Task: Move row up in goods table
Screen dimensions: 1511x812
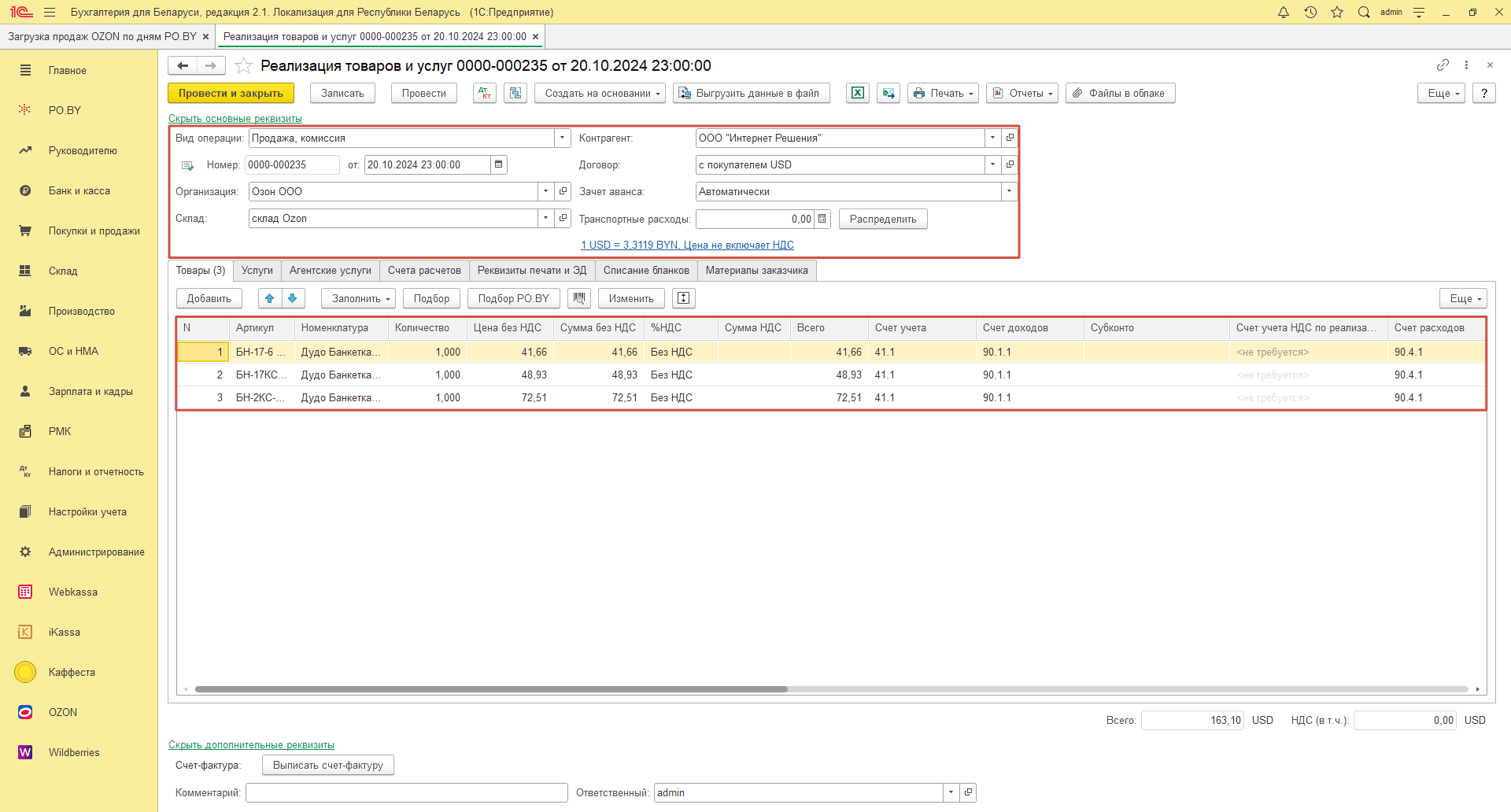Action: (270, 299)
